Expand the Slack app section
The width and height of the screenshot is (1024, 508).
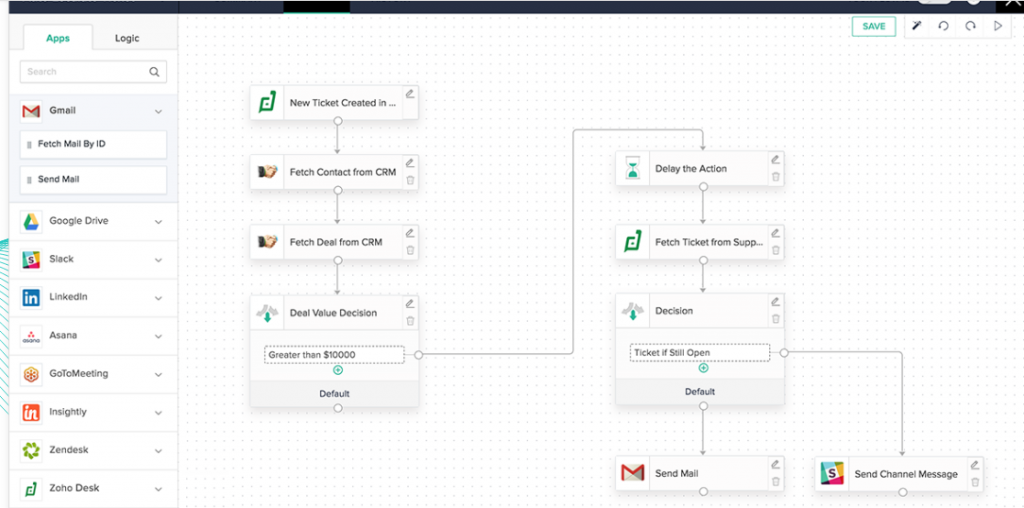[158, 260]
